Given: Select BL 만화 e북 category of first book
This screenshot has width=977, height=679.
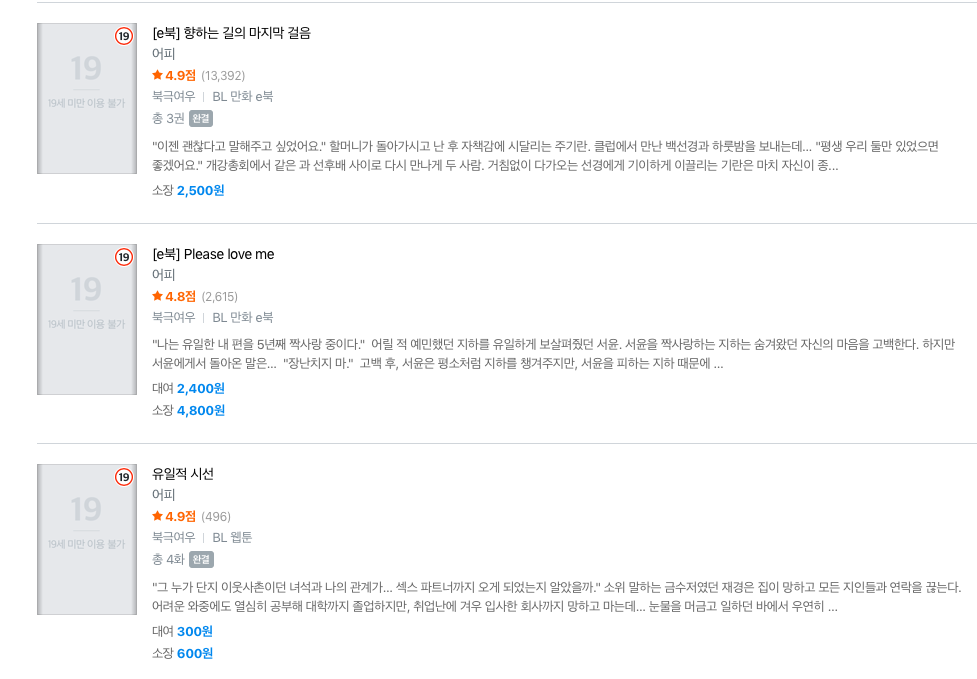Looking at the screenshot, I should 242,97.
